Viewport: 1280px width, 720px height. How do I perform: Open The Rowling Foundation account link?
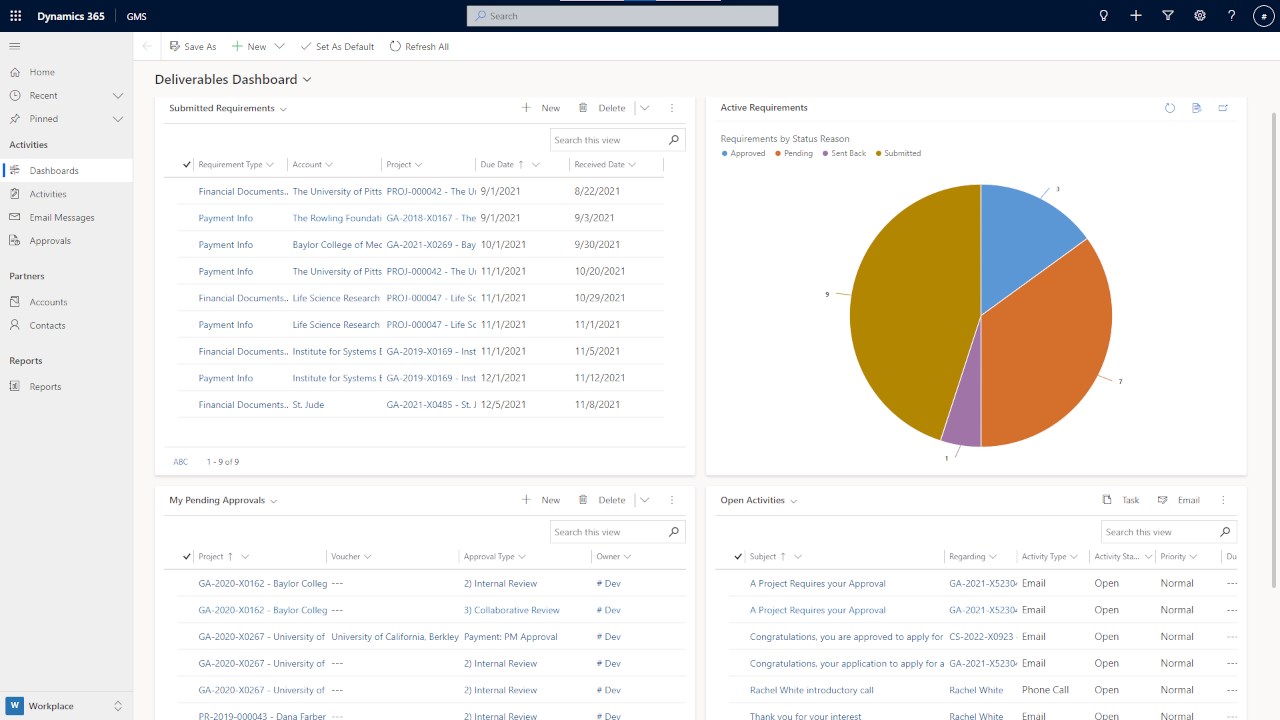[x=337, y=218]
